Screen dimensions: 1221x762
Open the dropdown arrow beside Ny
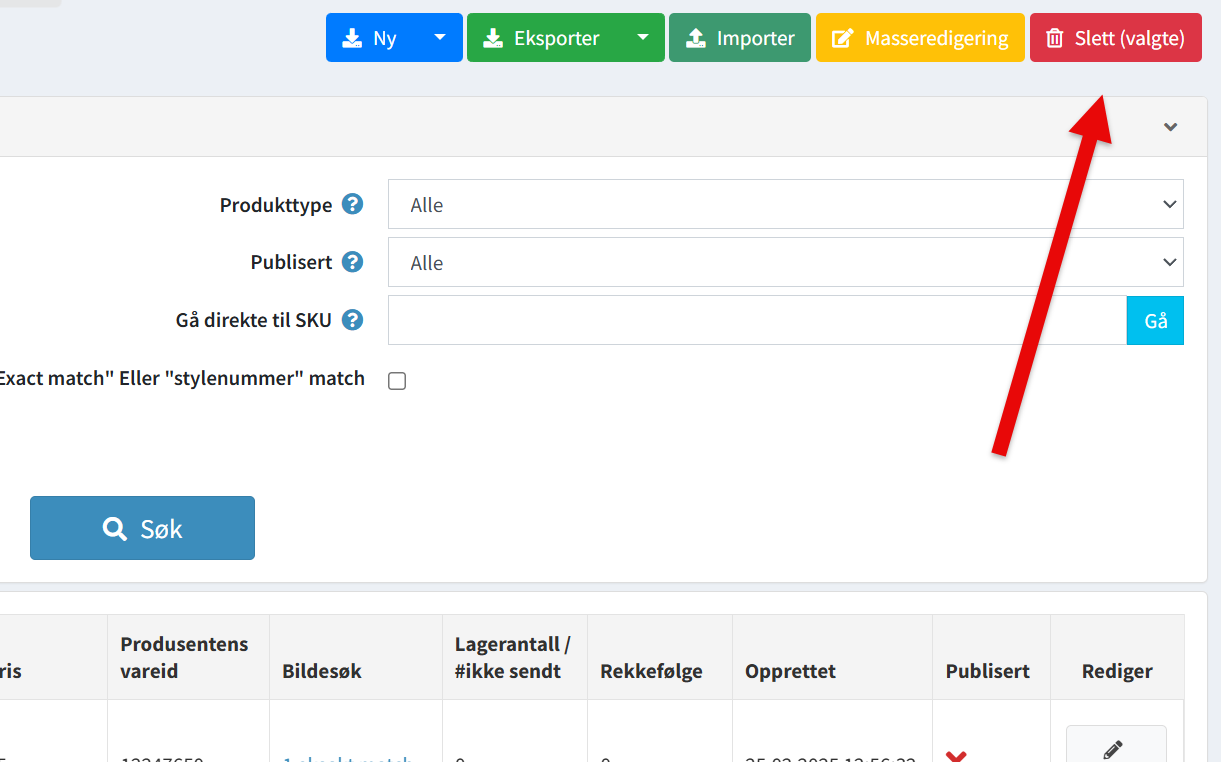point(440,38)
